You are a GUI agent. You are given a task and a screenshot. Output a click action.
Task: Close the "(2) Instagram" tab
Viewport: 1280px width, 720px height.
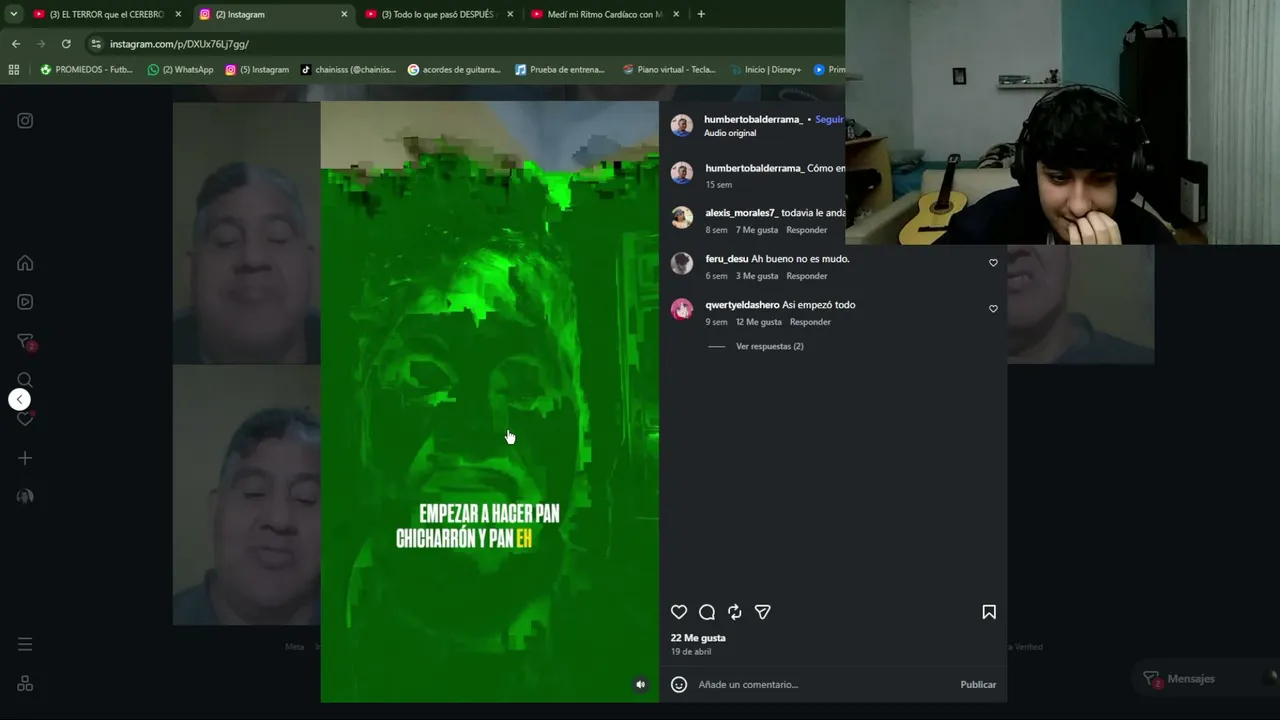[344, 14]
